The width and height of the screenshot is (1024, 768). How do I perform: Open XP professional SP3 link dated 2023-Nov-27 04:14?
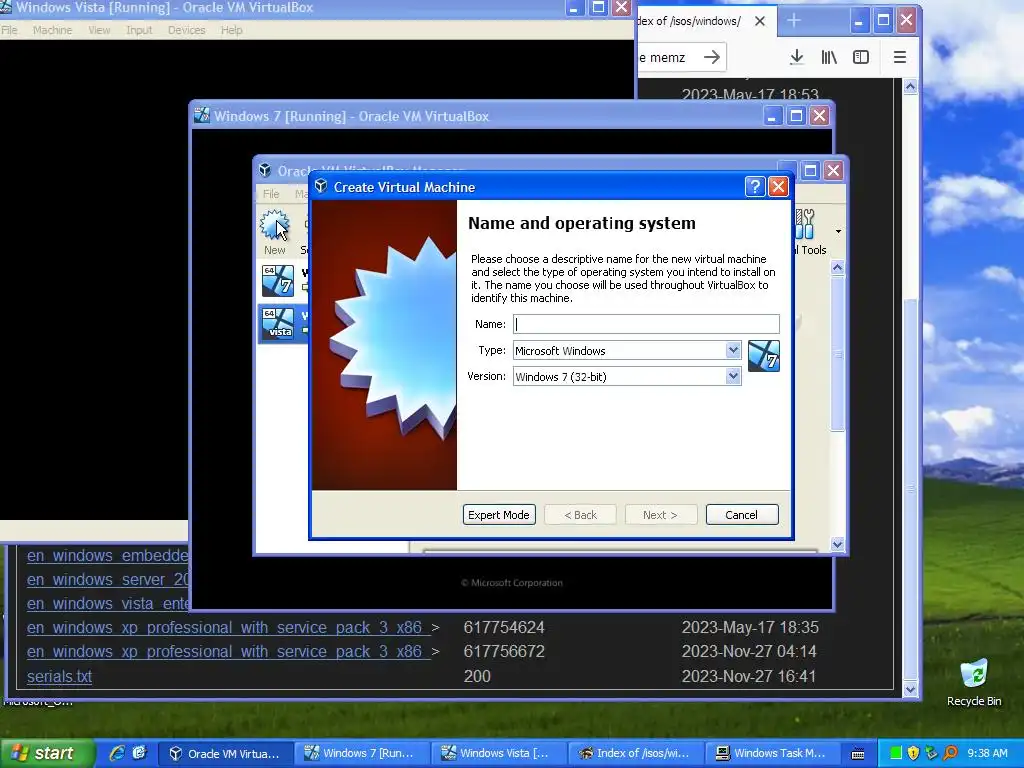coord(229,652)
